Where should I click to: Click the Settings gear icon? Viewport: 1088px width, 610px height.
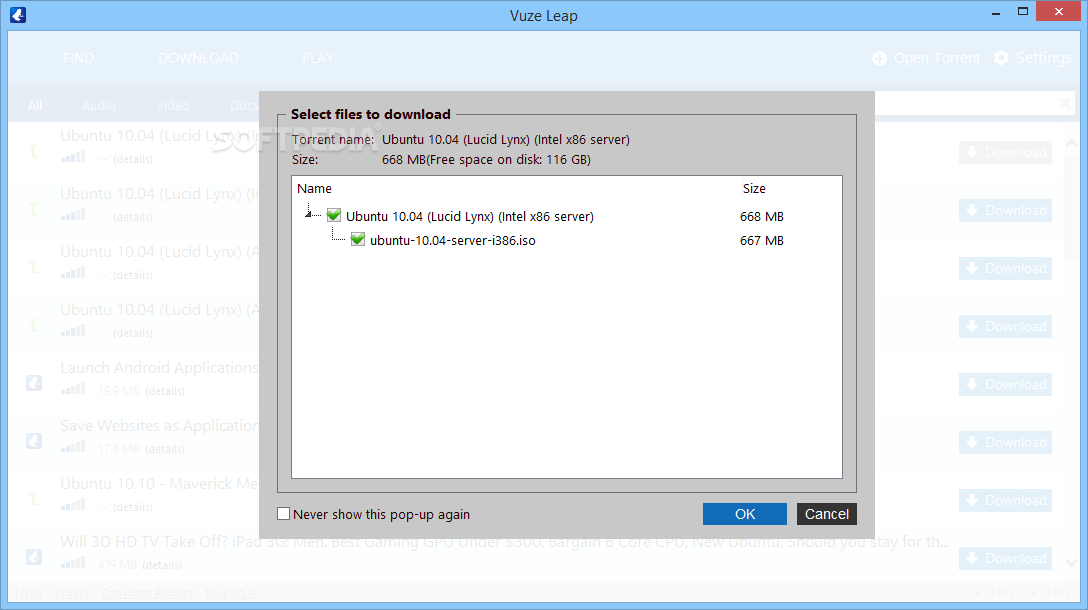click(1001, 58)
